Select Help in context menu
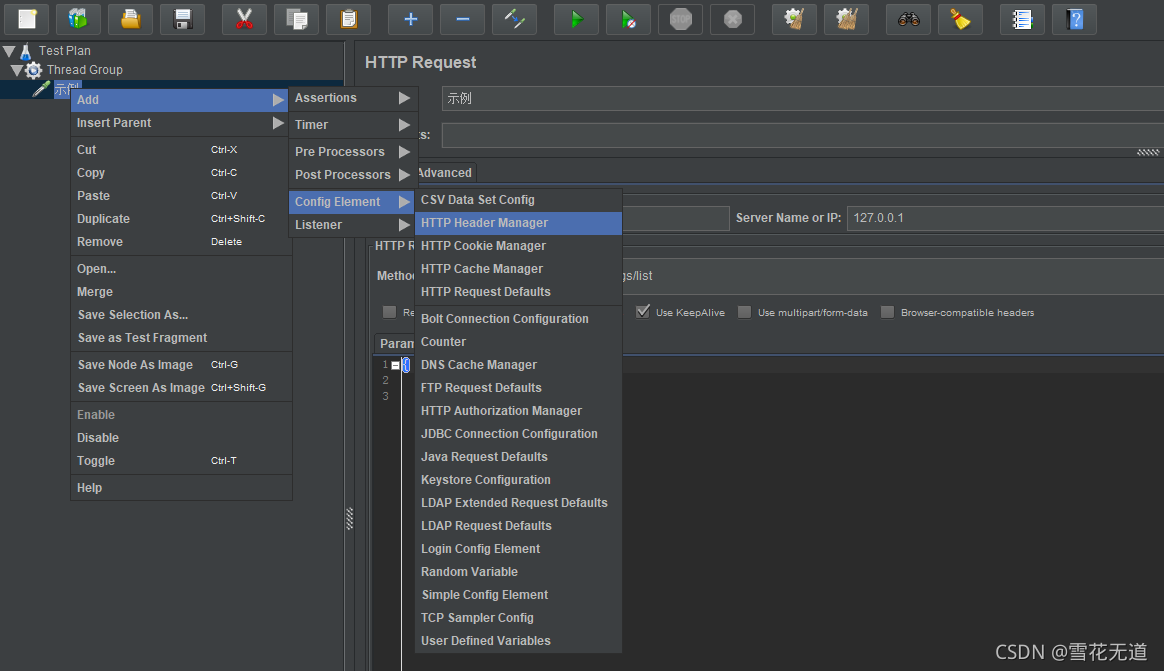The width and height of the screenshot is (1164, 671). pos(180,488)
